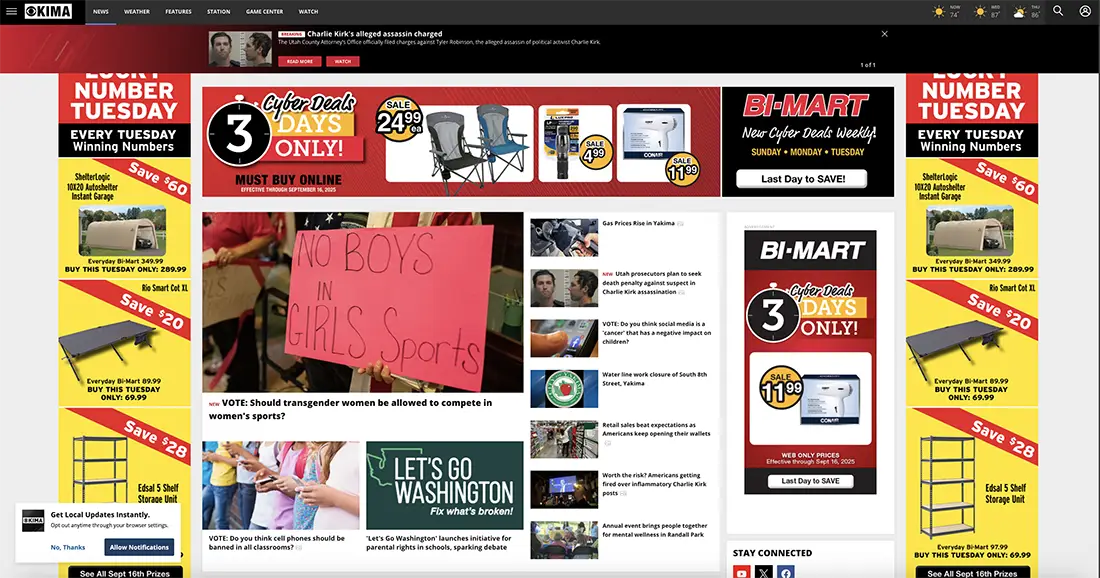Image resolution: width=1100 pixels, height=578 pixels.
Task: Open the X (Twitter) icon under Stay Connected
Action: click(x=764, y=572)
